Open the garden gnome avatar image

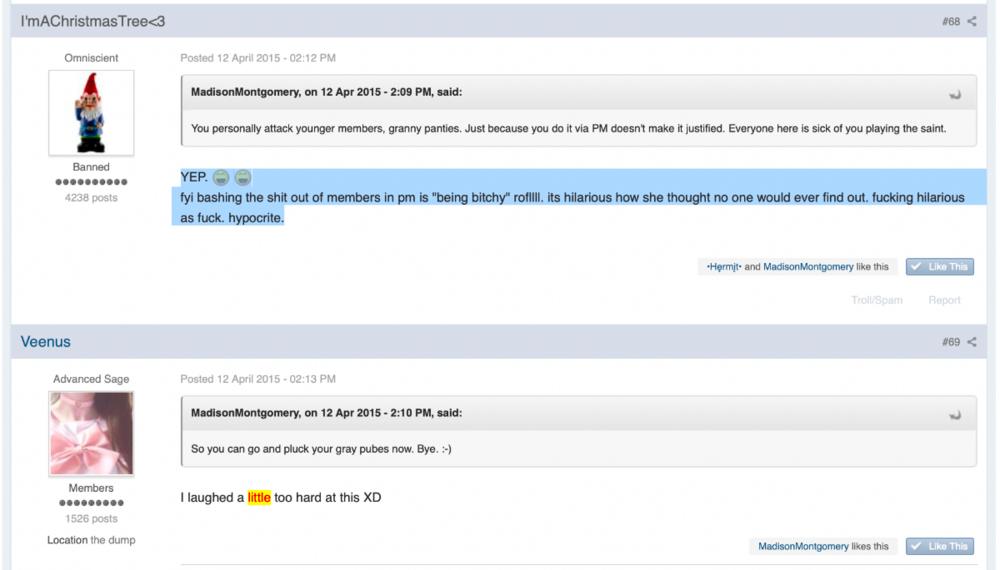click(x=91, y=113)
